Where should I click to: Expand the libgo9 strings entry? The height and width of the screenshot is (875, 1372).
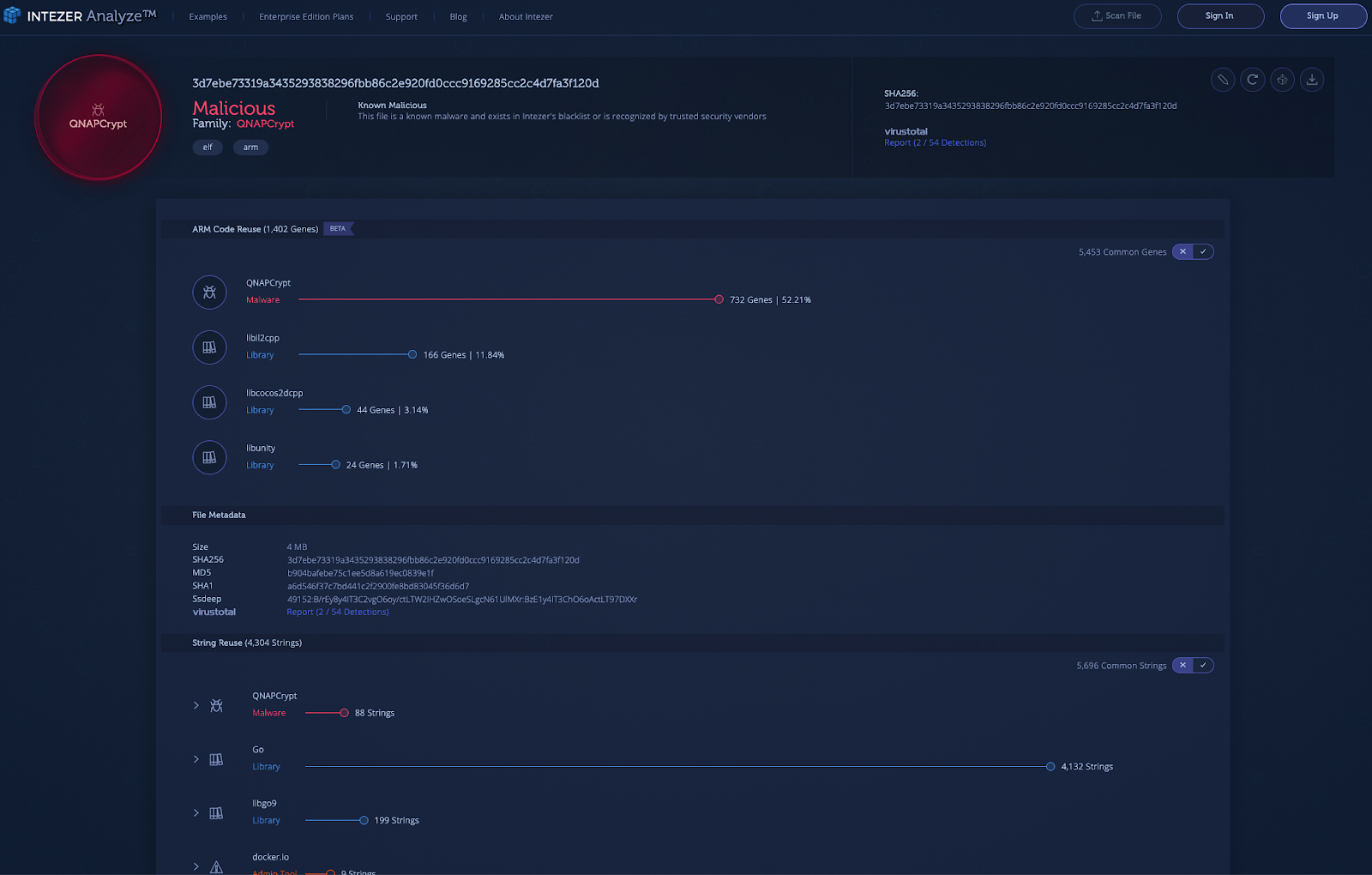(196, 812)
